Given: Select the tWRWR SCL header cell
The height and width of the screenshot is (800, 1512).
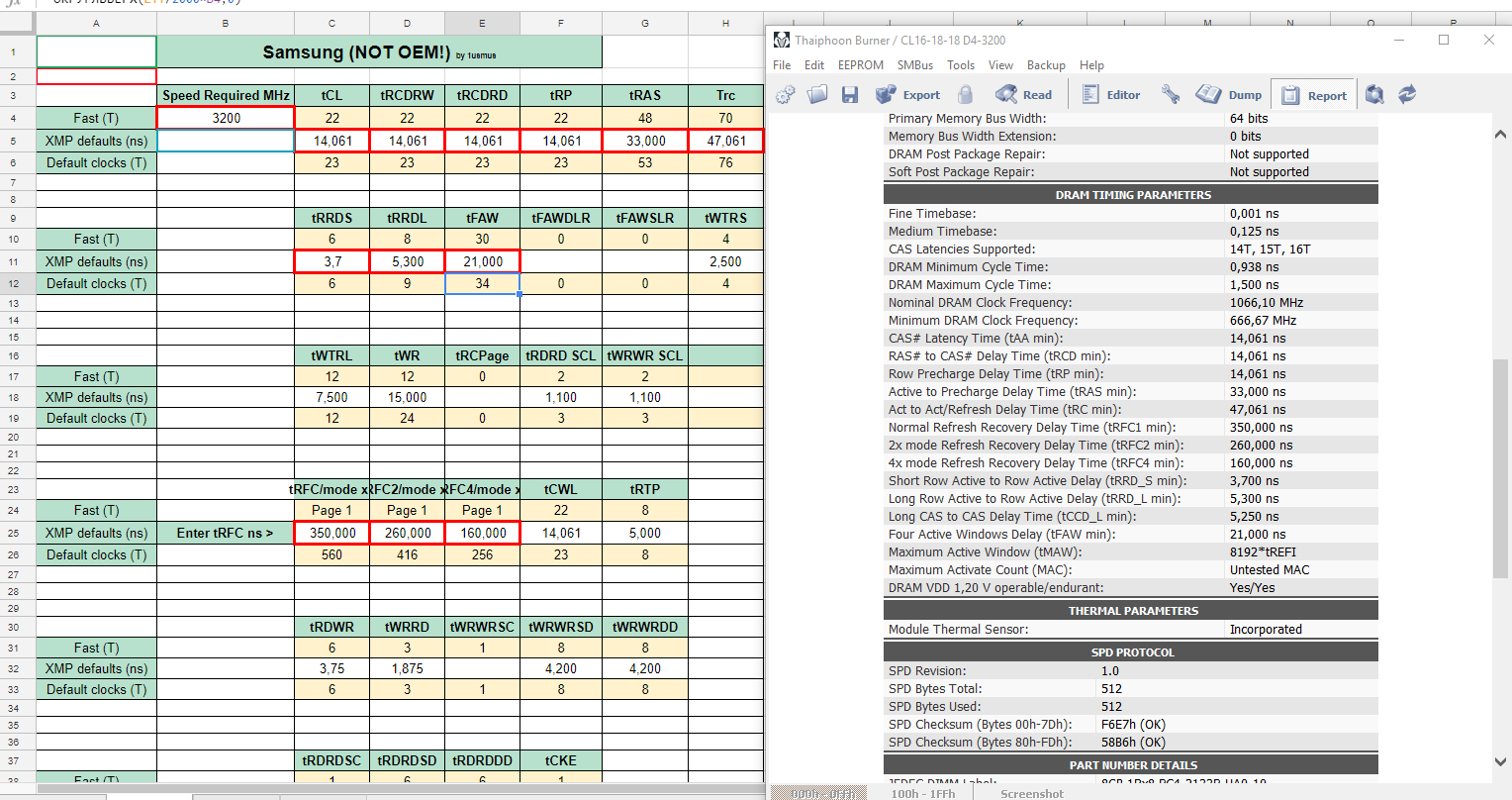Looking at the screenshot, I should click(645, 355).
